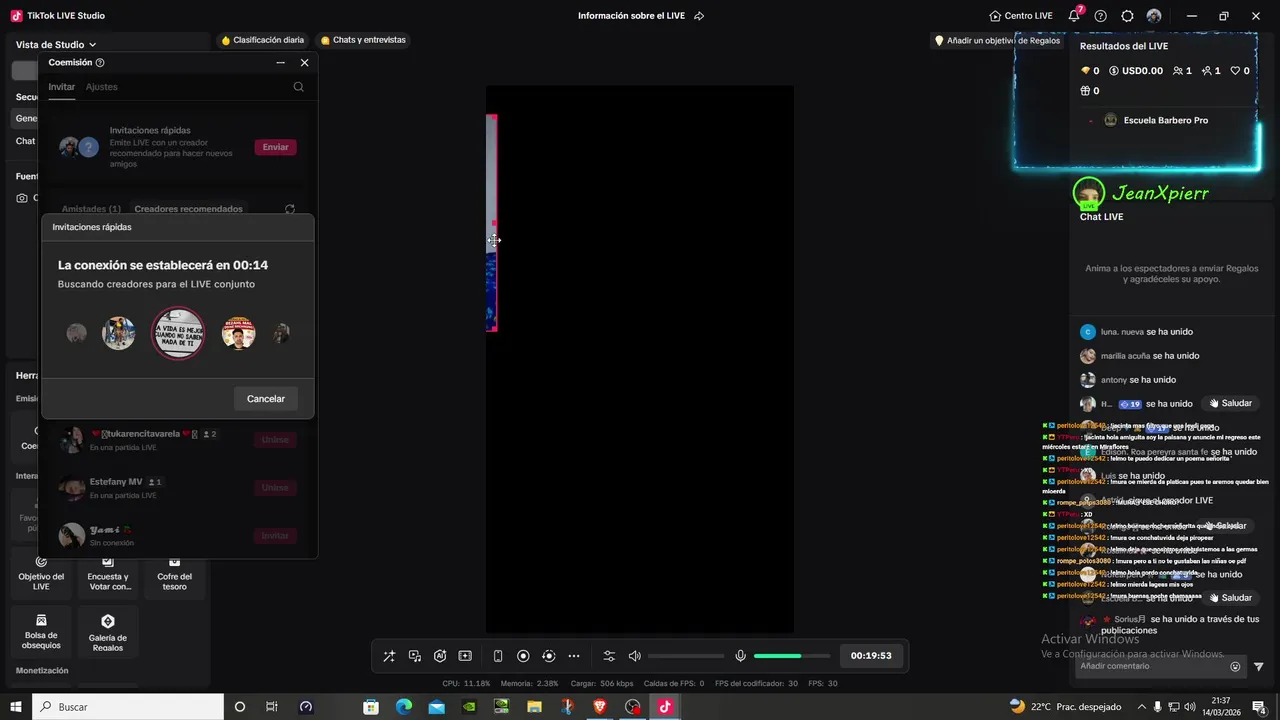This screenshot has width=1280, height=720.
Task: Click the search icon in Coemisión panel
Action: pyautogui.click(x=298, y=87)
